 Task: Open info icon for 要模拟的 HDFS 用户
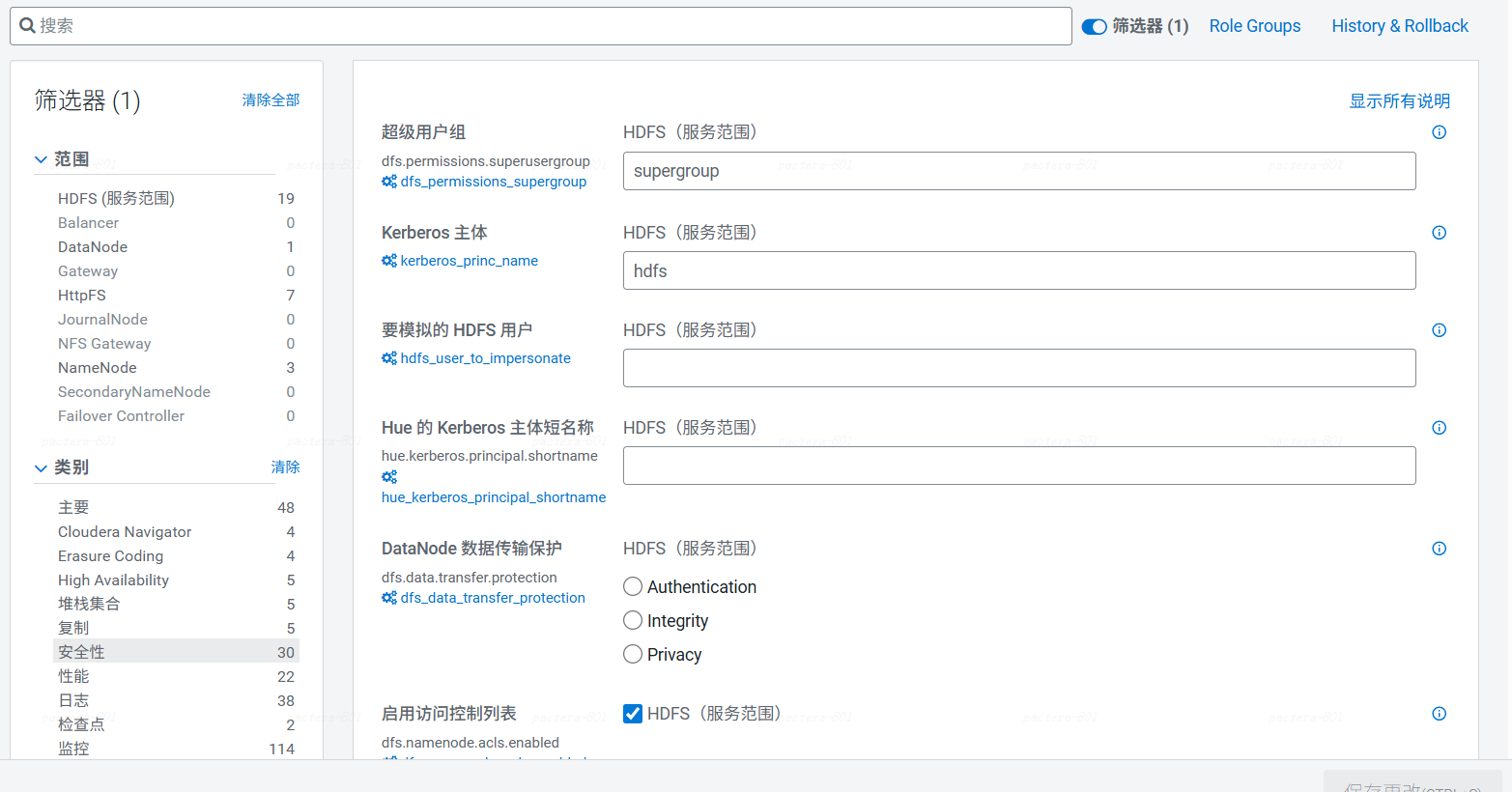(1439, 330)
